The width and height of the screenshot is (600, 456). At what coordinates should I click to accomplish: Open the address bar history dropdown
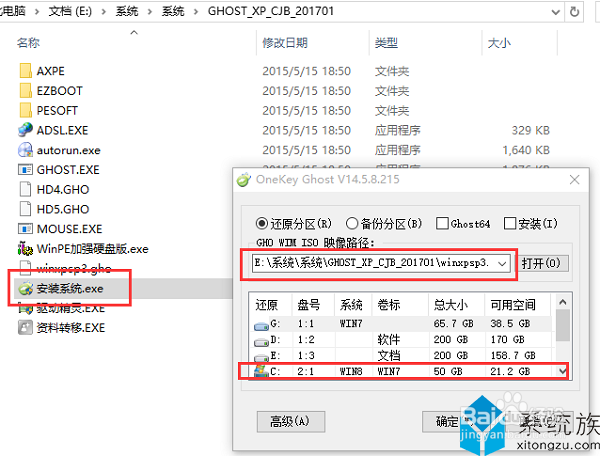tap(556, 12)
